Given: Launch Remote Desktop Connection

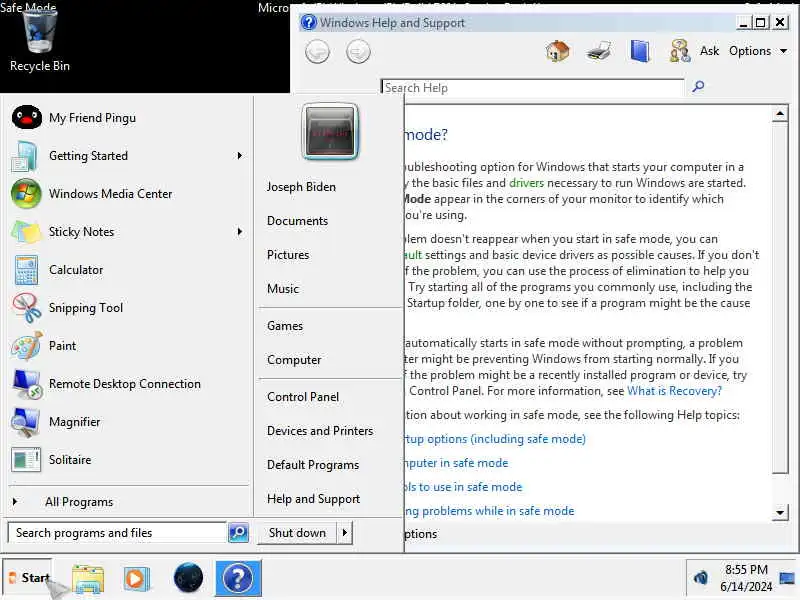Looking at the screenshot, I should click(128, 384).
